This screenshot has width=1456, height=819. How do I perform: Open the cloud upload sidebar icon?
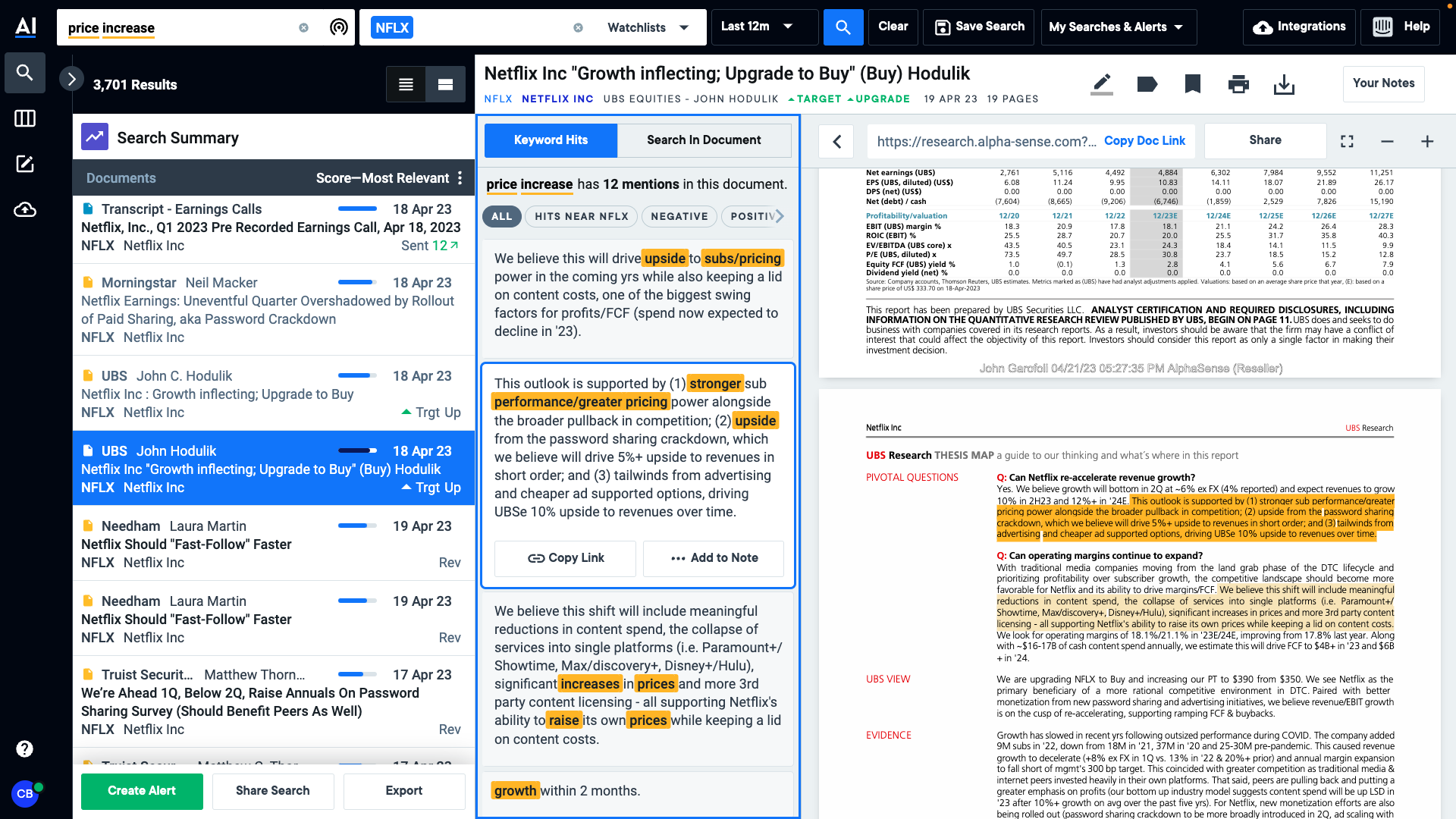[x=25, y=209]
